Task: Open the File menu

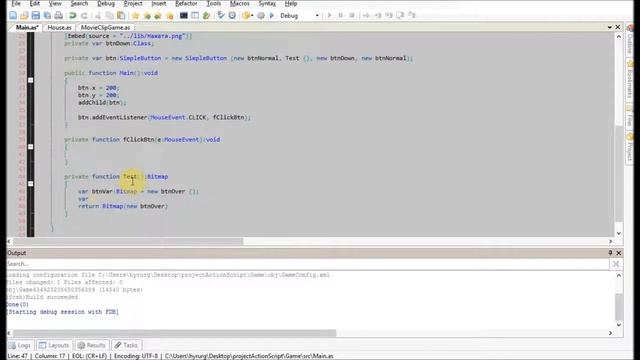Action: [16, 4]
